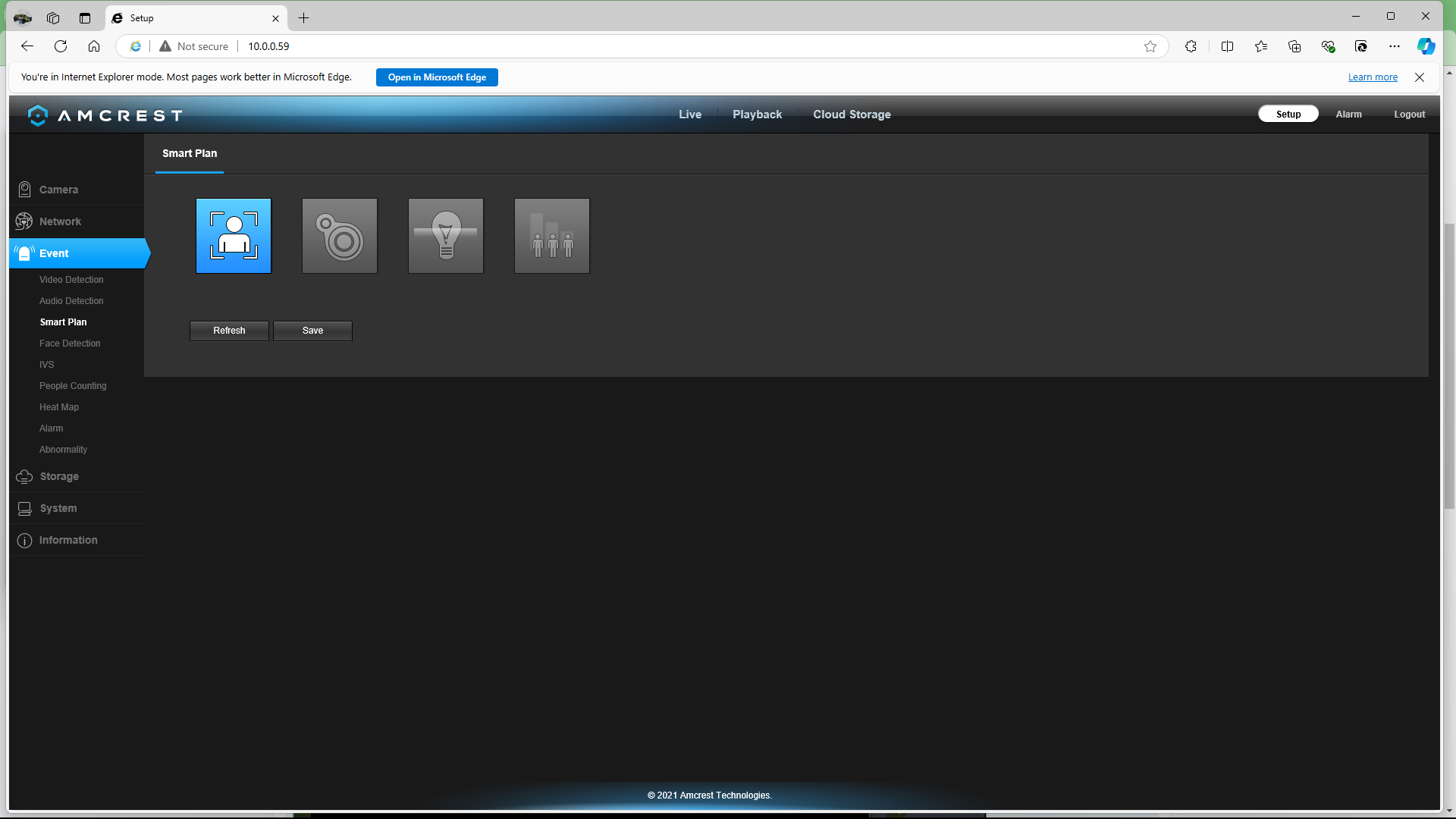
Task: Go to browser home page
Action: pyautogui.click(x=94, y=46)
